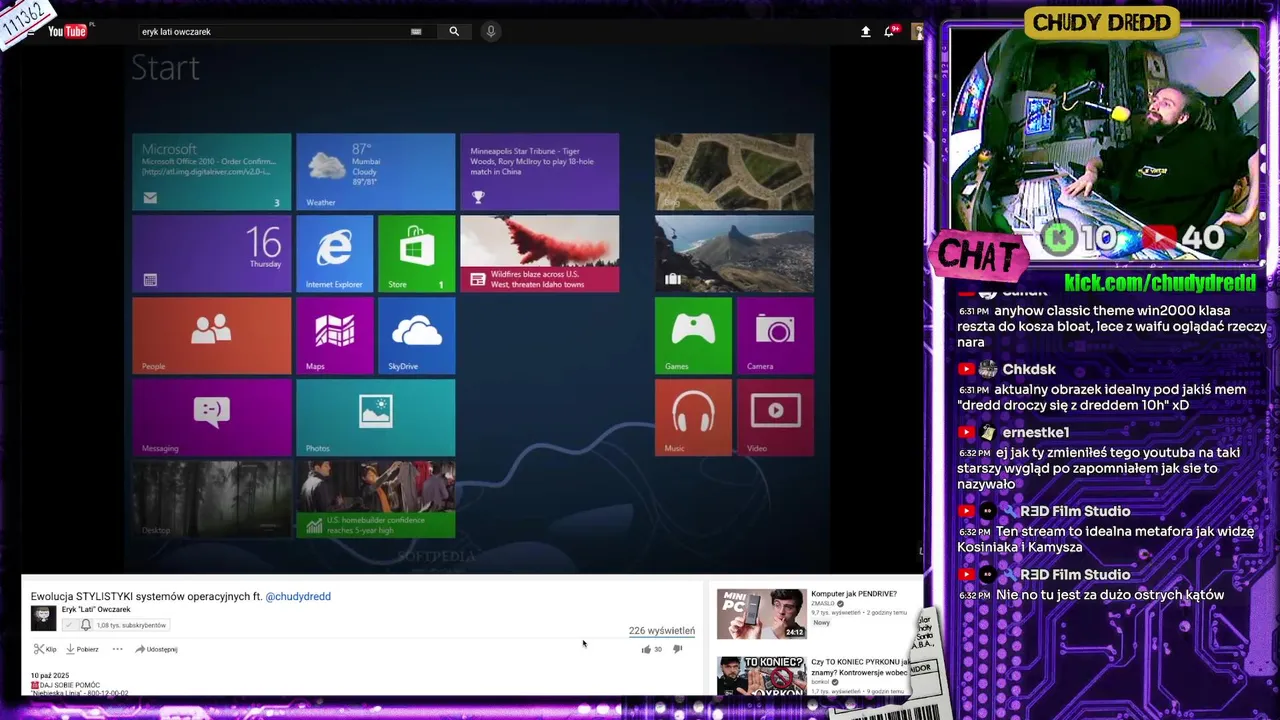Click the Udostępnij share button

156,649
